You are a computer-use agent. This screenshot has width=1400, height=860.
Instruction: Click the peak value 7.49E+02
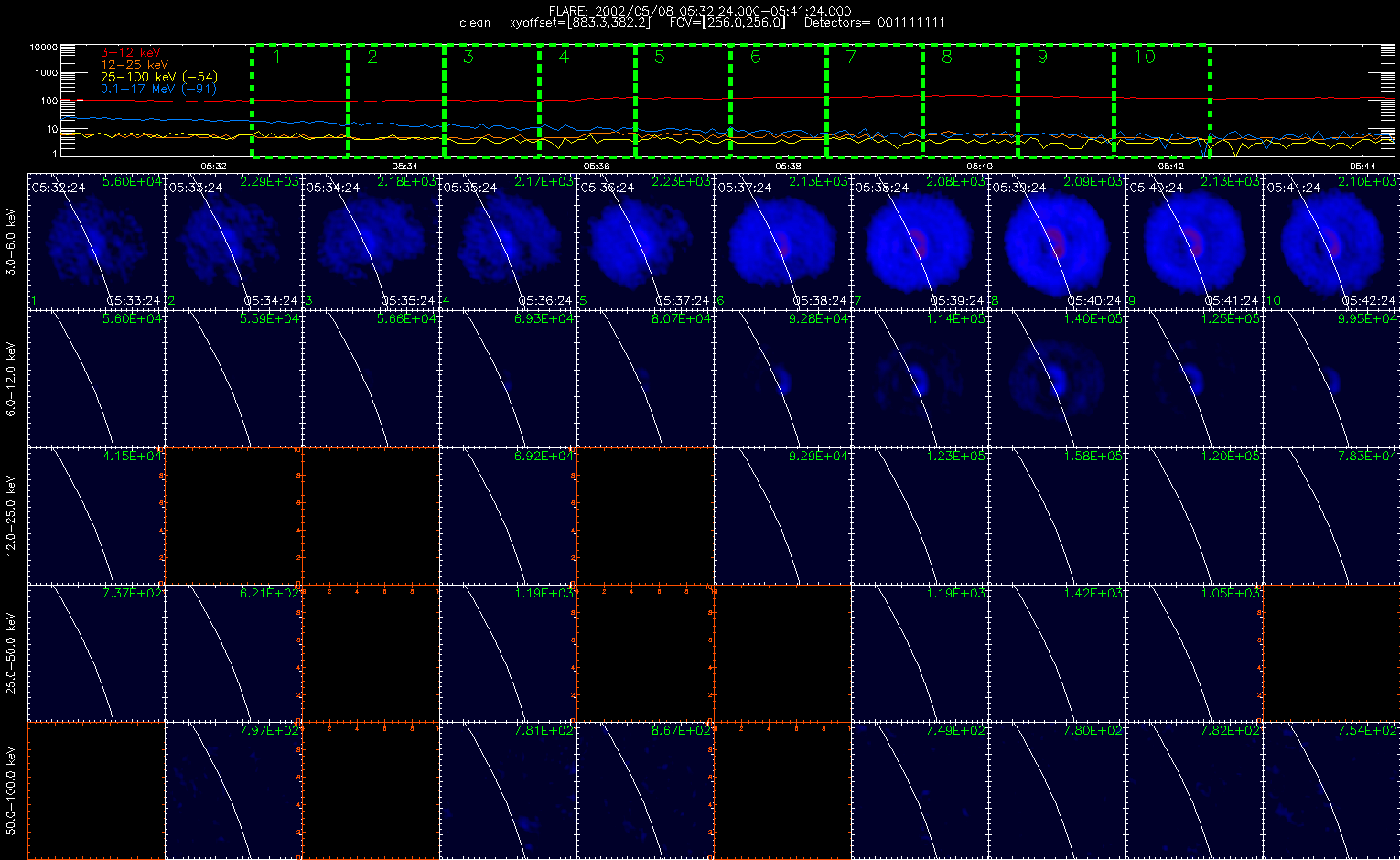pos(956,731)
